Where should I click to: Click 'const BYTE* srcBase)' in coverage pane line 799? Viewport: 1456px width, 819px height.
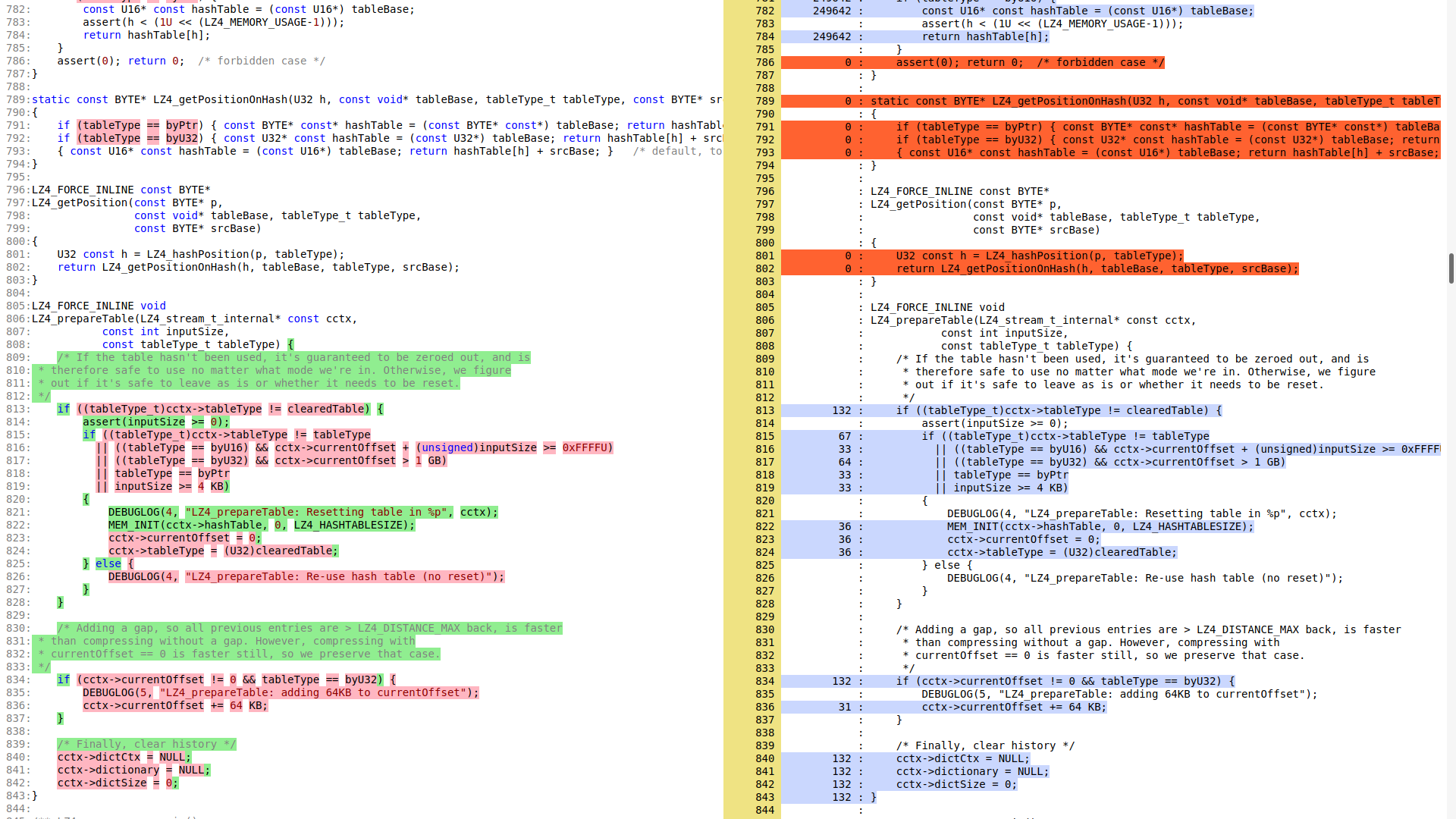point(1037,230)
